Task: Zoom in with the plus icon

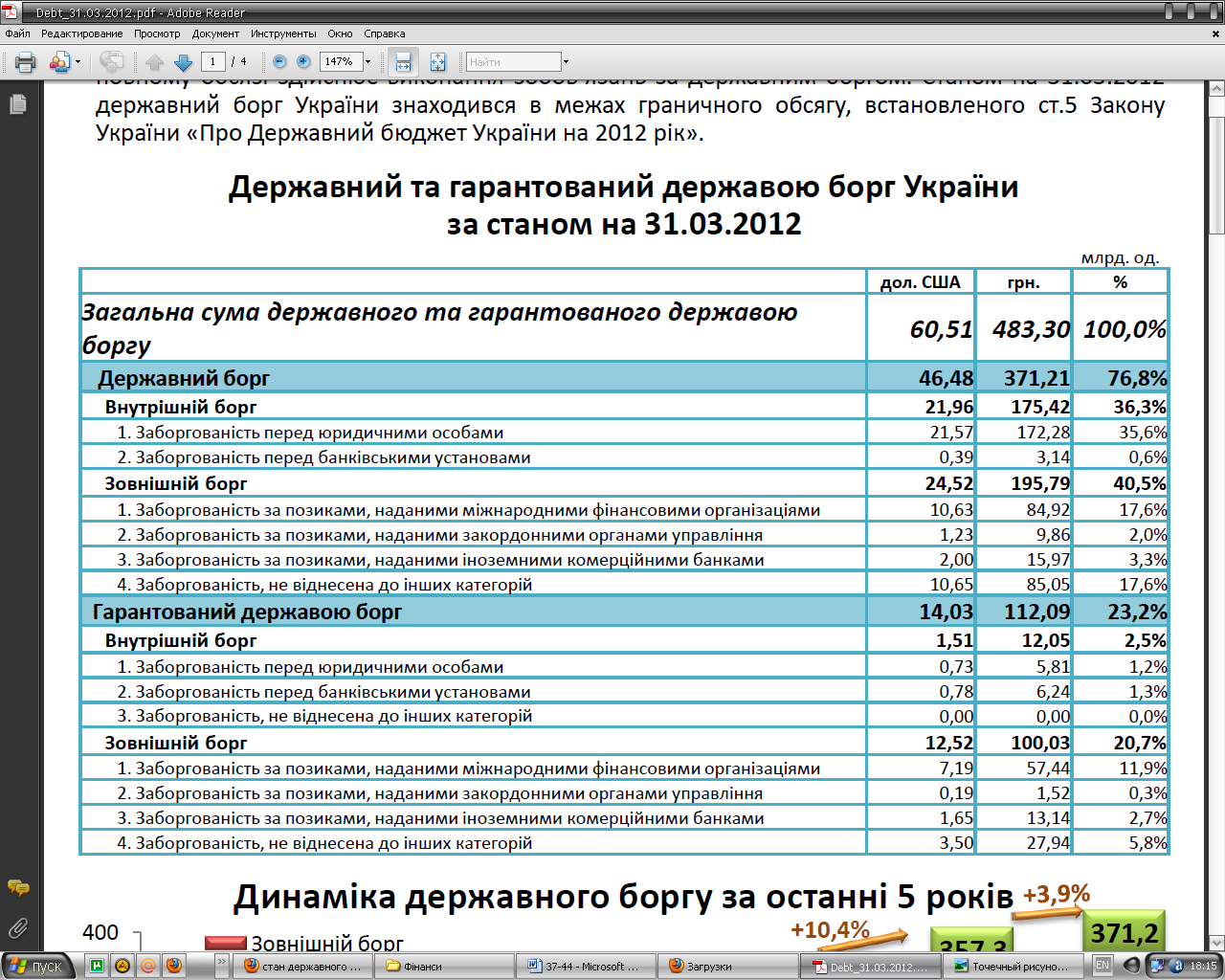Action: pos(304,61)
